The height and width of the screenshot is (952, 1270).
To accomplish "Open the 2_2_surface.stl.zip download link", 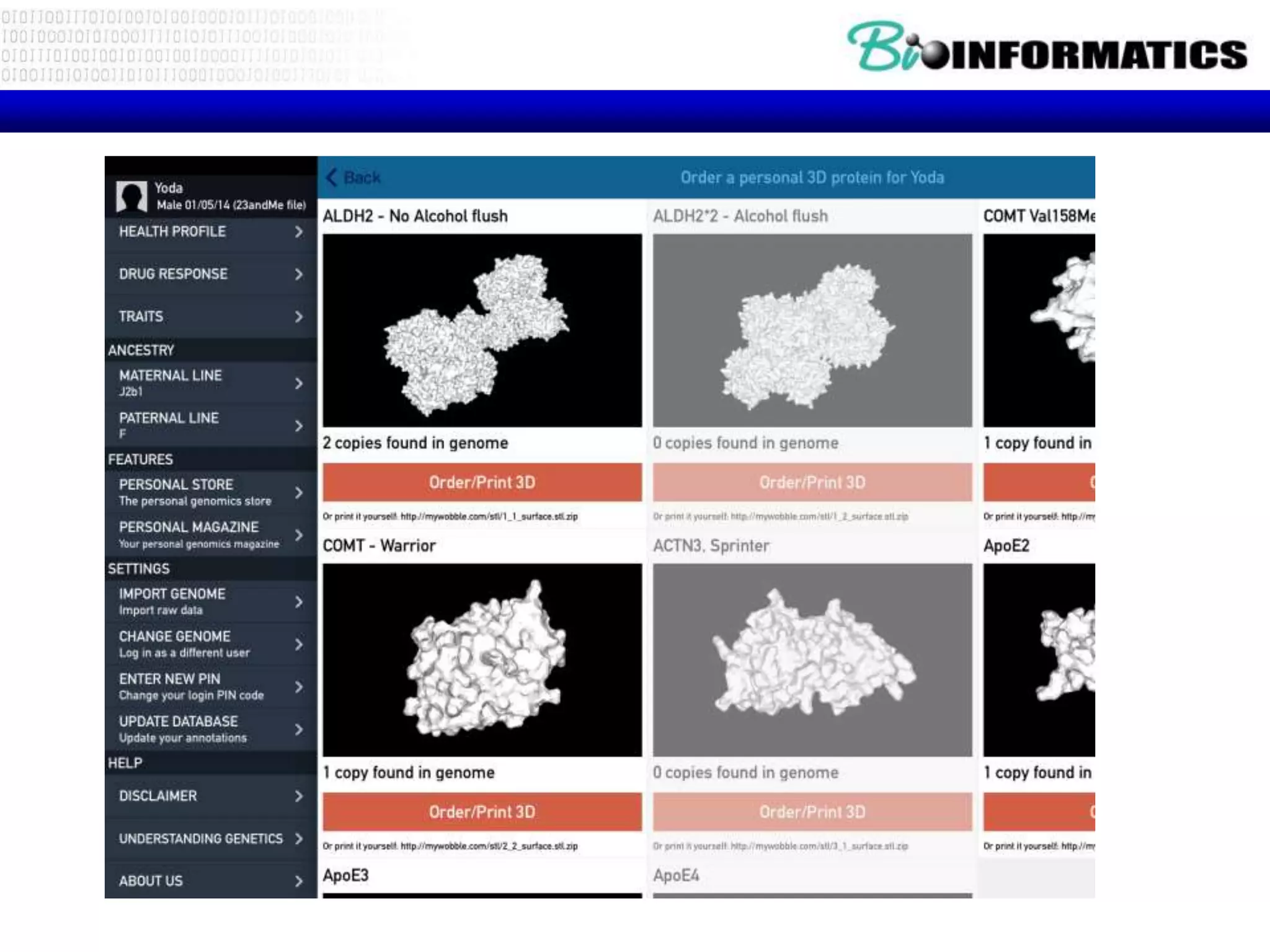I will point(489,846).
